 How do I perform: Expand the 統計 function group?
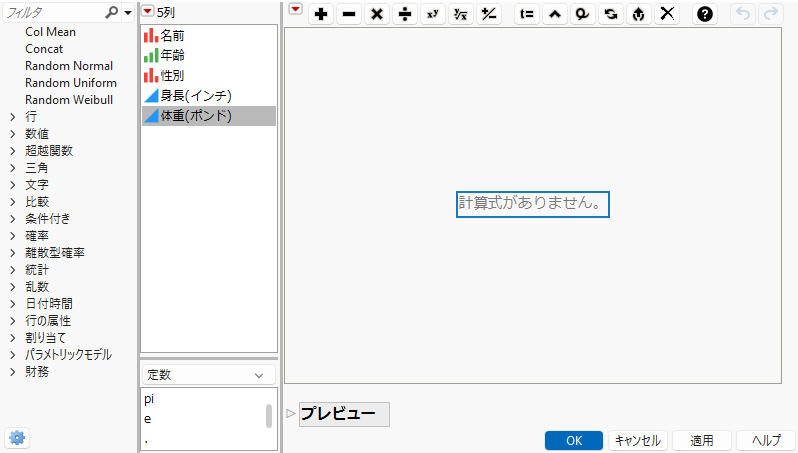13,270
